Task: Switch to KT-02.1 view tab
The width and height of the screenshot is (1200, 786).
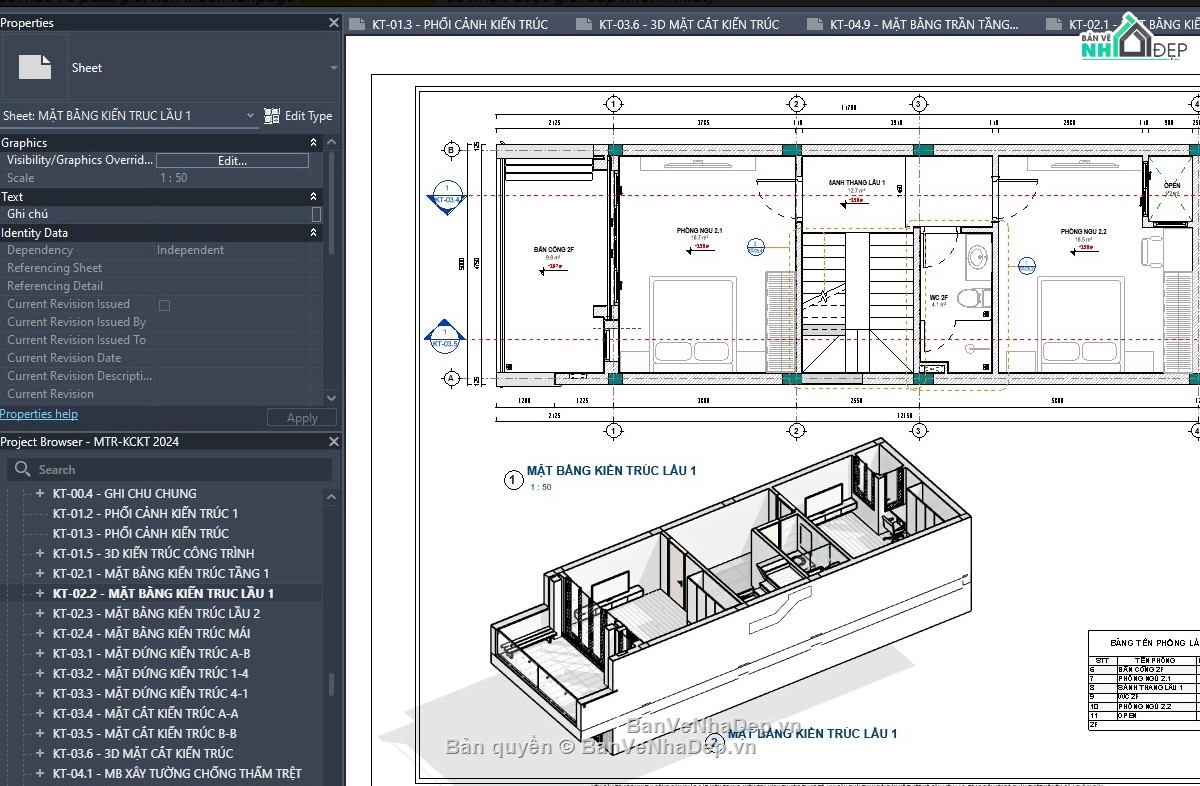Action: [1122, 24]
